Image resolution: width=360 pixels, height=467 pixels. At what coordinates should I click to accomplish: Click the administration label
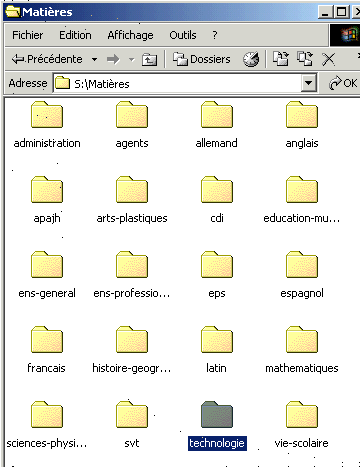point(47,143)
